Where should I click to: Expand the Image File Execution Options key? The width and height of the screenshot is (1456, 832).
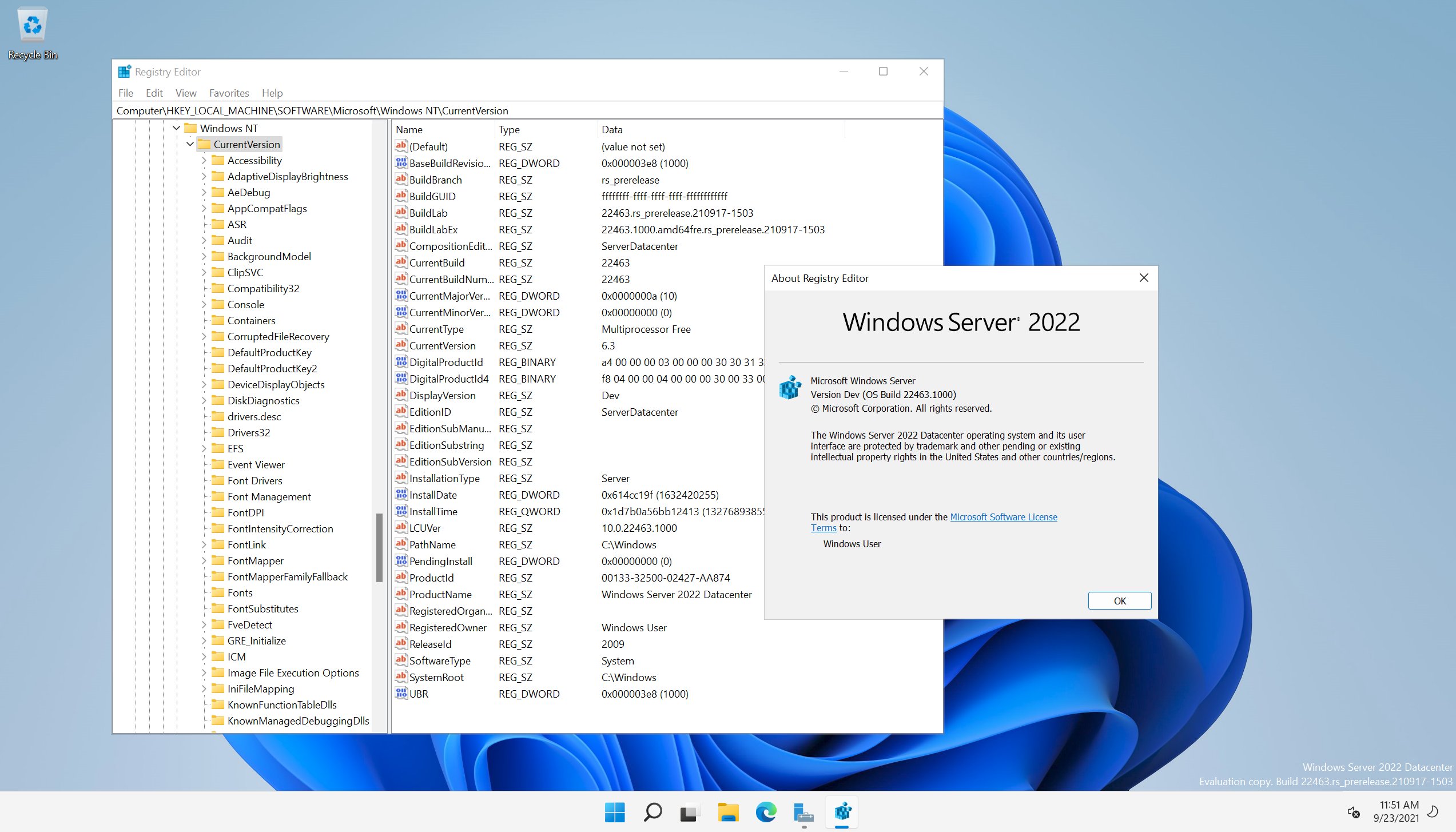tap(204, 672)
